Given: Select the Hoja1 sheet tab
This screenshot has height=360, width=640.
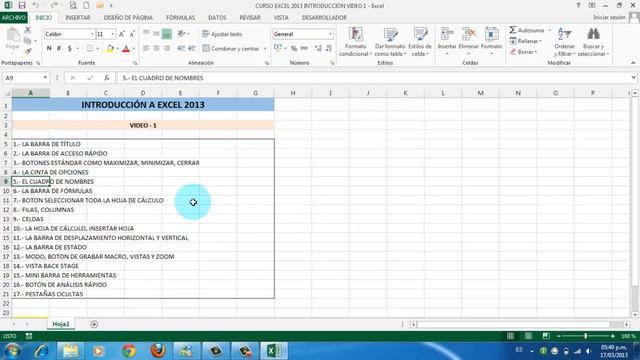Looking at the screenshot, I should pos(61,324).
